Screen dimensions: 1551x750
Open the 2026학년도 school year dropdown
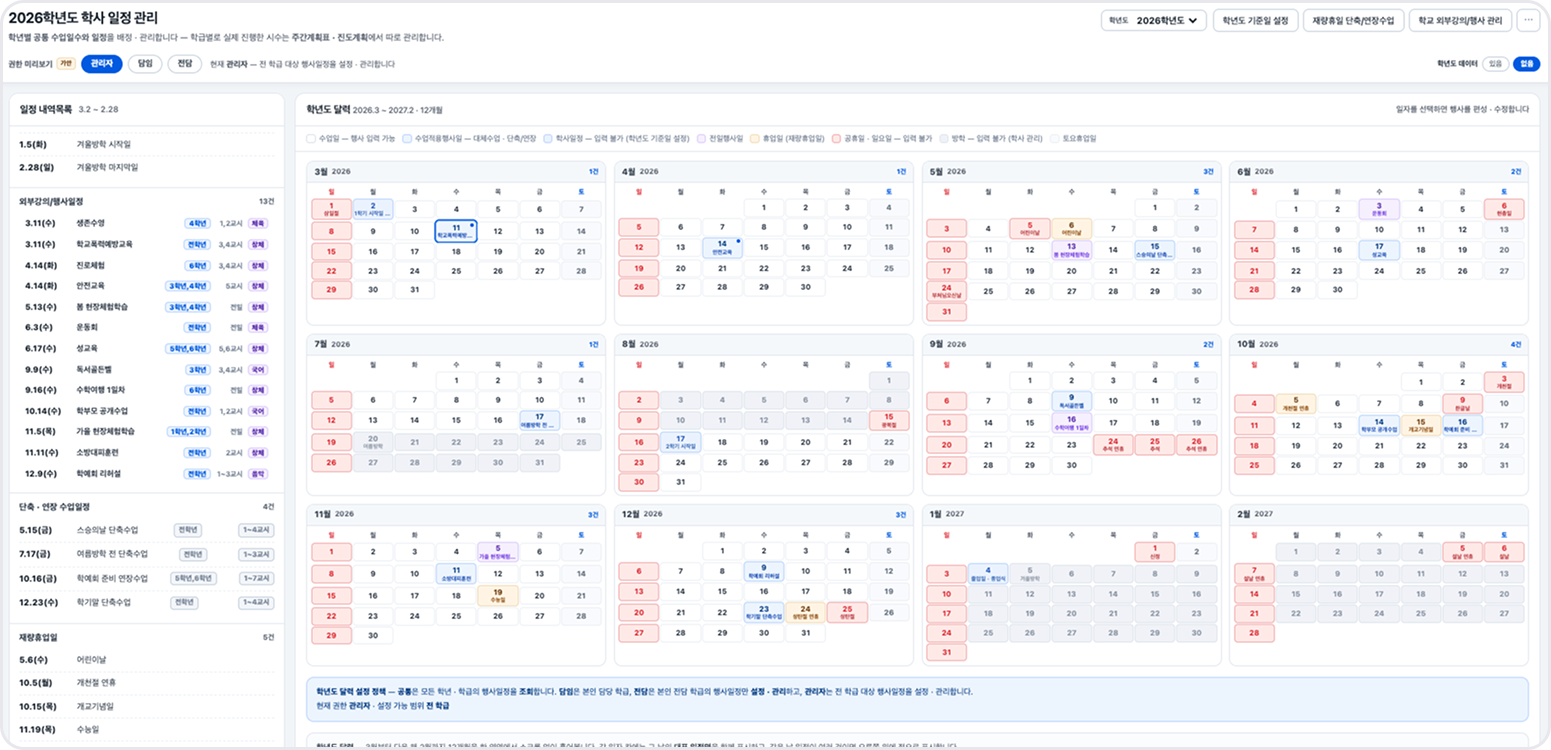click(1154, 20)
